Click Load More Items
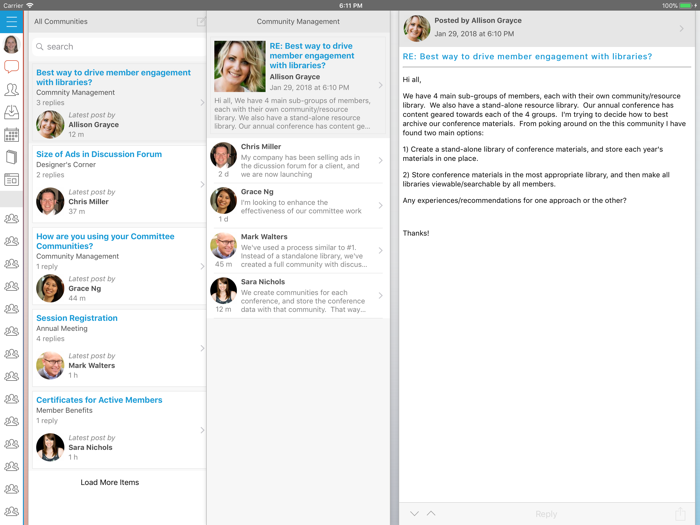This screenshot has height=525, width=700. pos(110,482)
